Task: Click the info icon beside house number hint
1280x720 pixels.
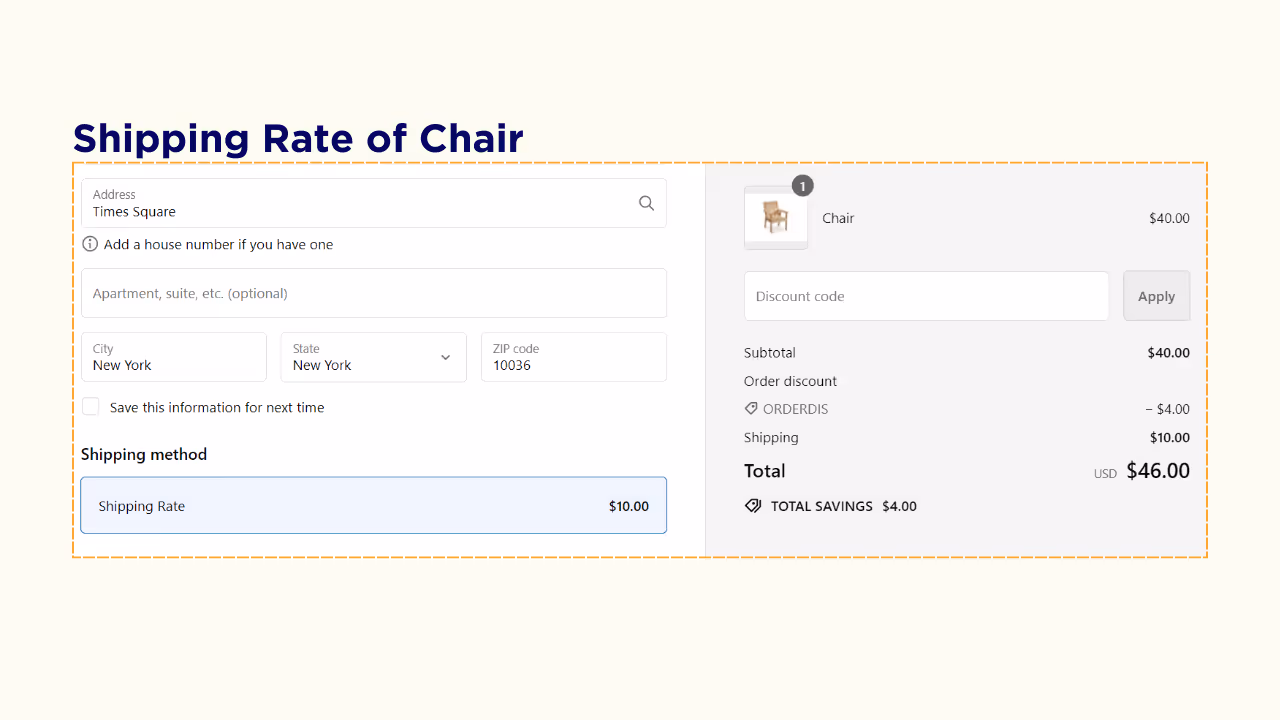Action: [x=90, y=244]
